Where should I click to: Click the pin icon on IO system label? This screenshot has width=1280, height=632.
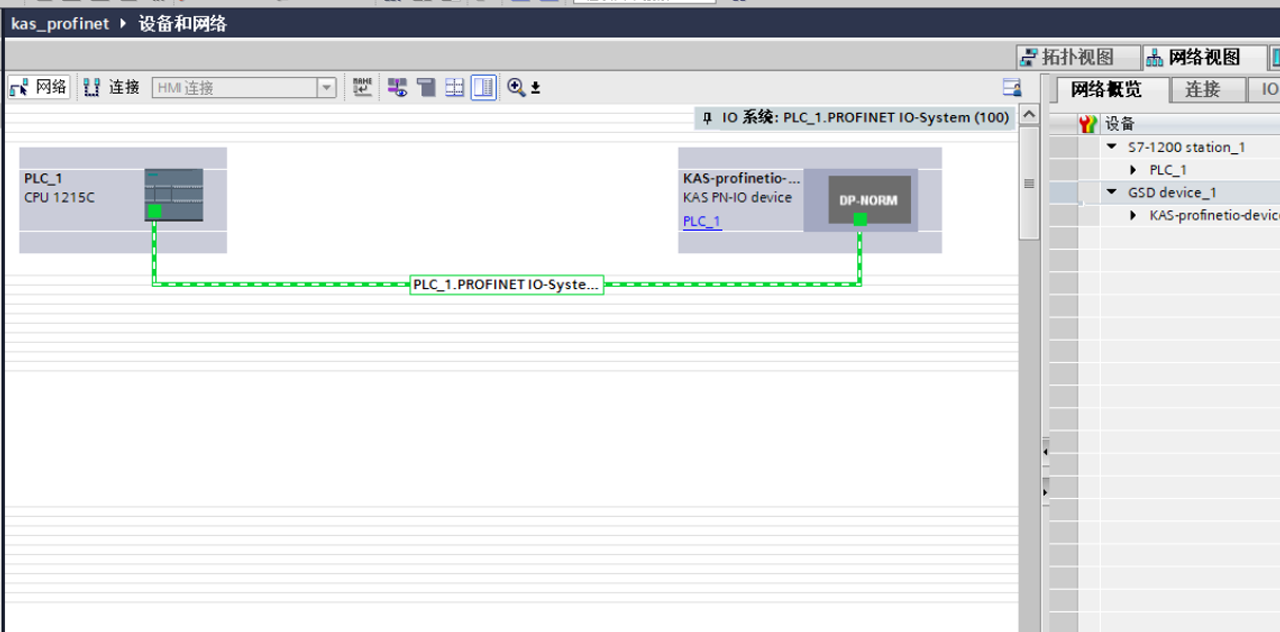(x=708, y=118)
